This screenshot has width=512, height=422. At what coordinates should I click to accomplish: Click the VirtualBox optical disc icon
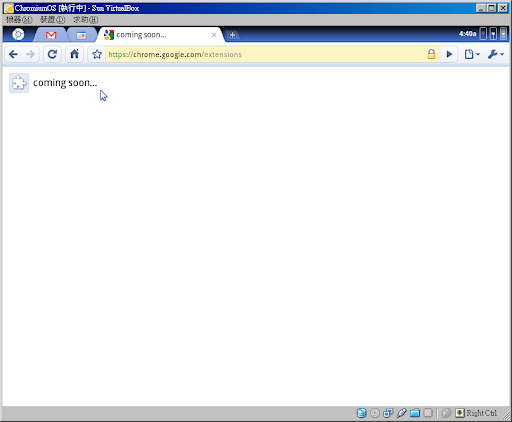(375, 413)
